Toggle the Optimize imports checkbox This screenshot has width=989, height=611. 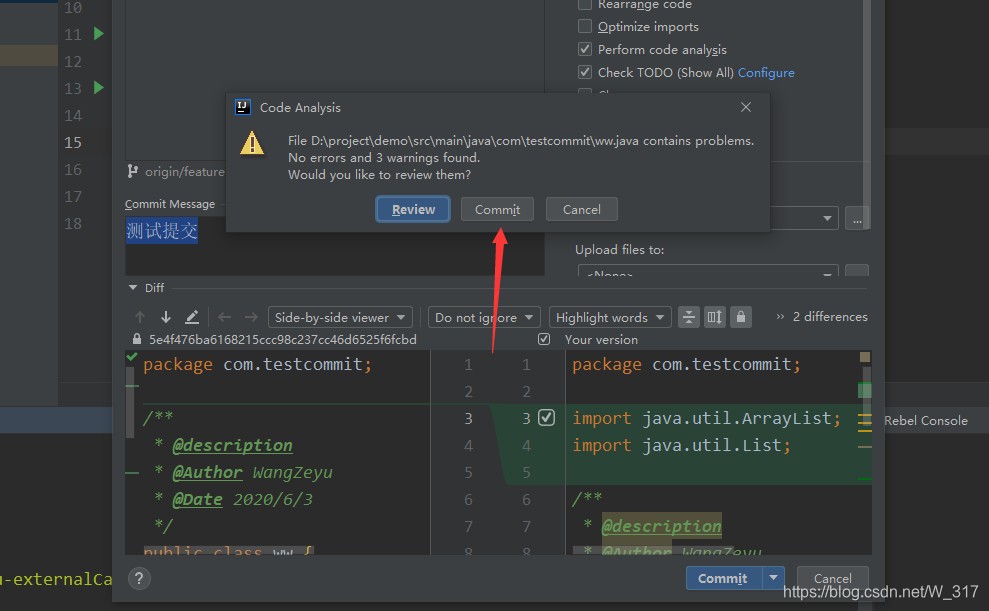pos(585,27)
